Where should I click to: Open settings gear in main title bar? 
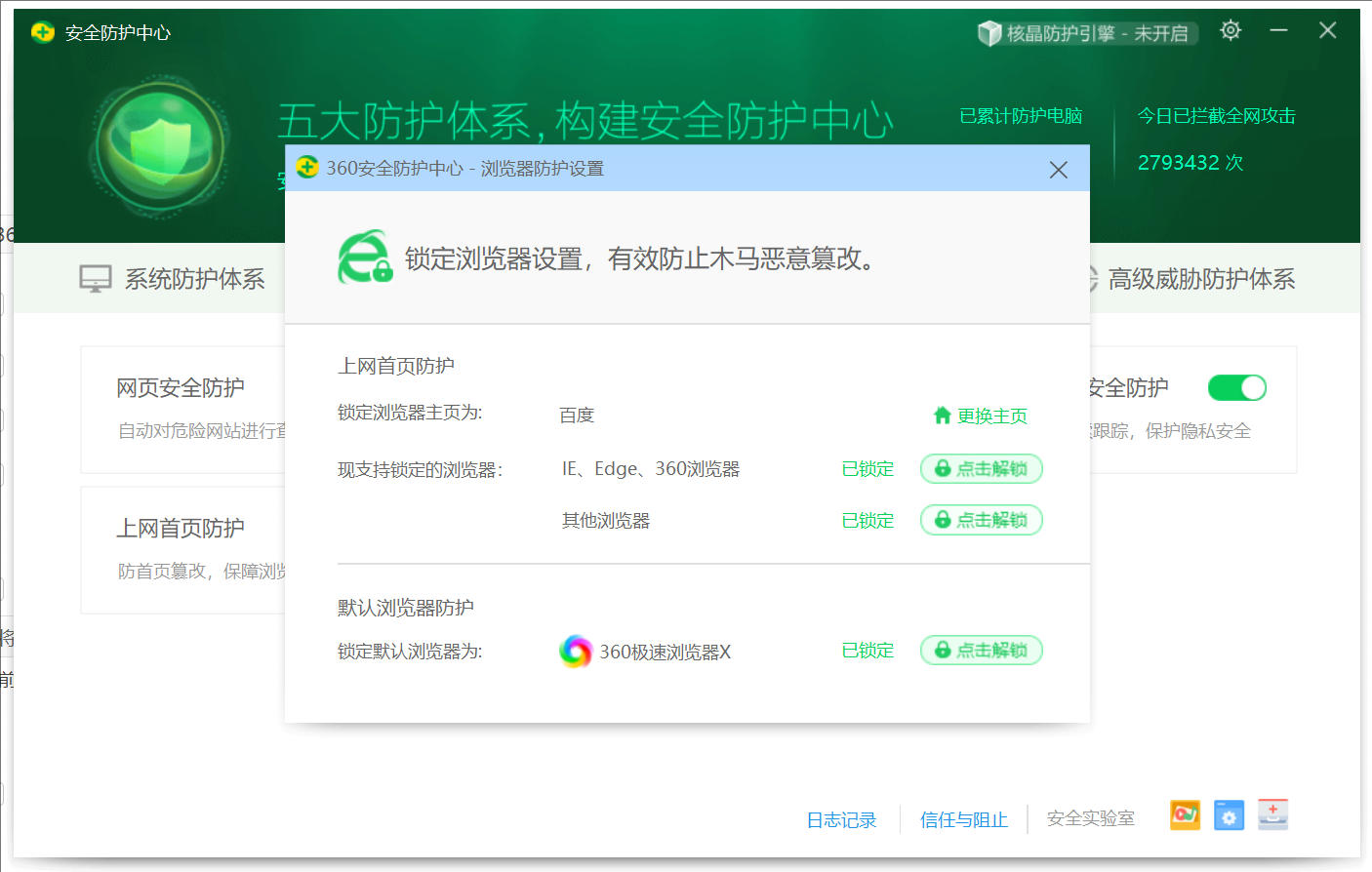(1231, 30)
